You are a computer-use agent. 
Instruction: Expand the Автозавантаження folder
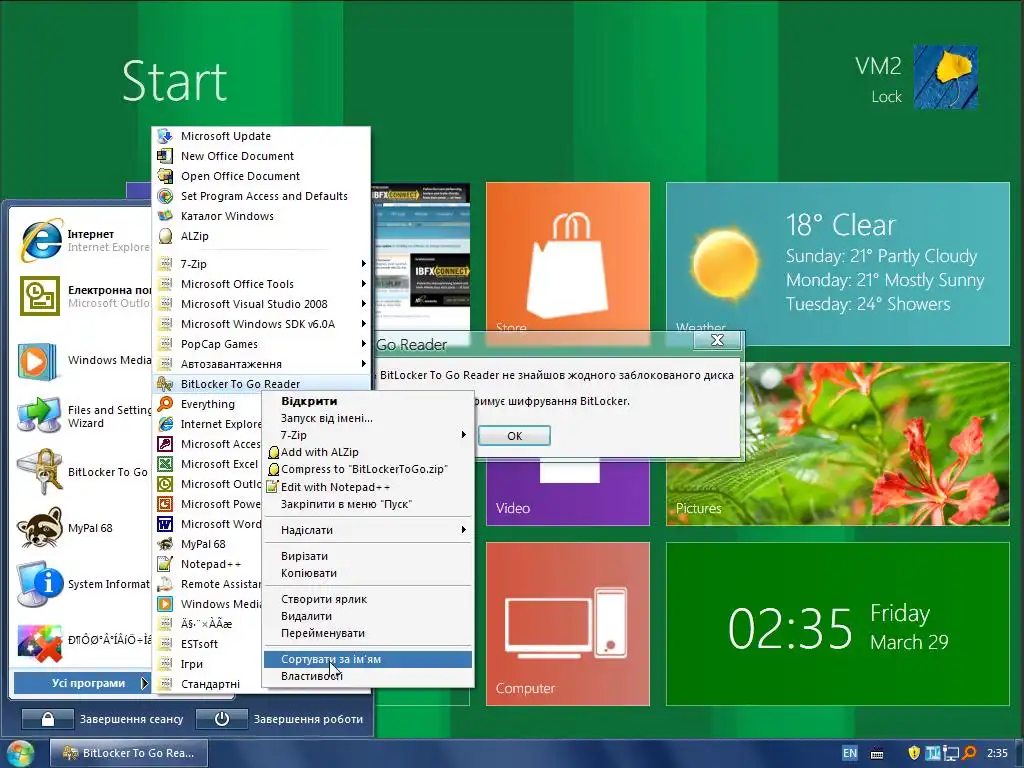coord(262,364)
